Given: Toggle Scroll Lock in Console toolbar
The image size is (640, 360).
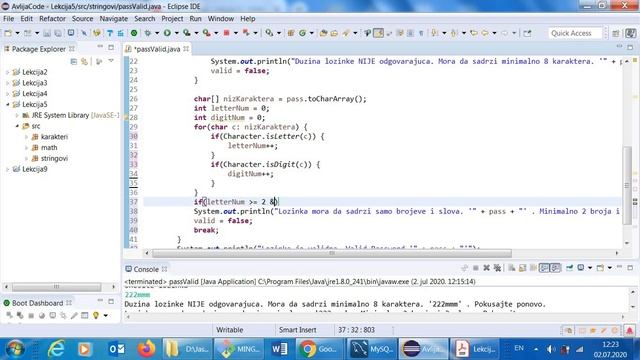Looking at the screenshot, I should 522,268.
